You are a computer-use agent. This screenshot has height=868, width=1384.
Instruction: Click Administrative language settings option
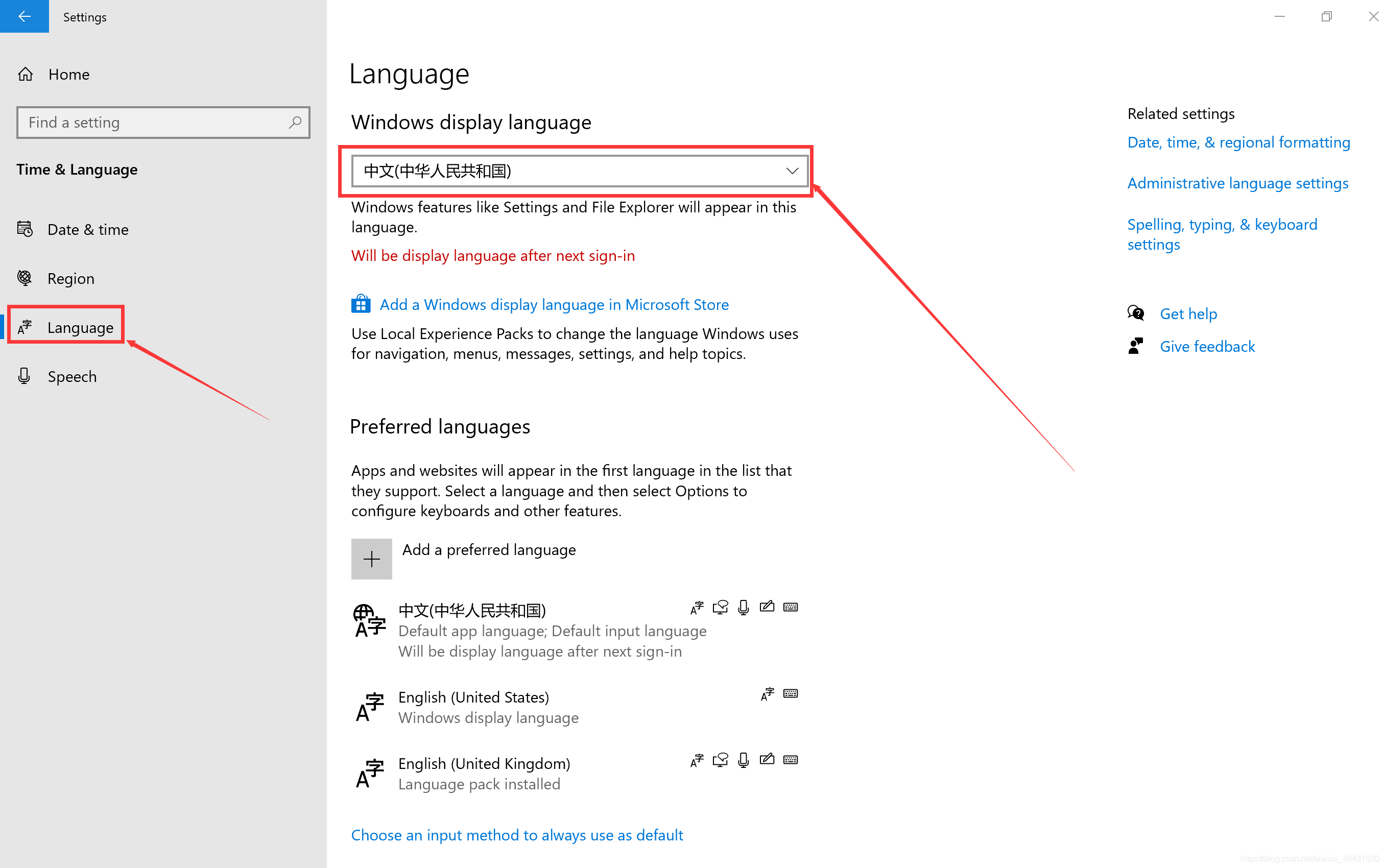pyautogui.click(x=1237, y=182)
